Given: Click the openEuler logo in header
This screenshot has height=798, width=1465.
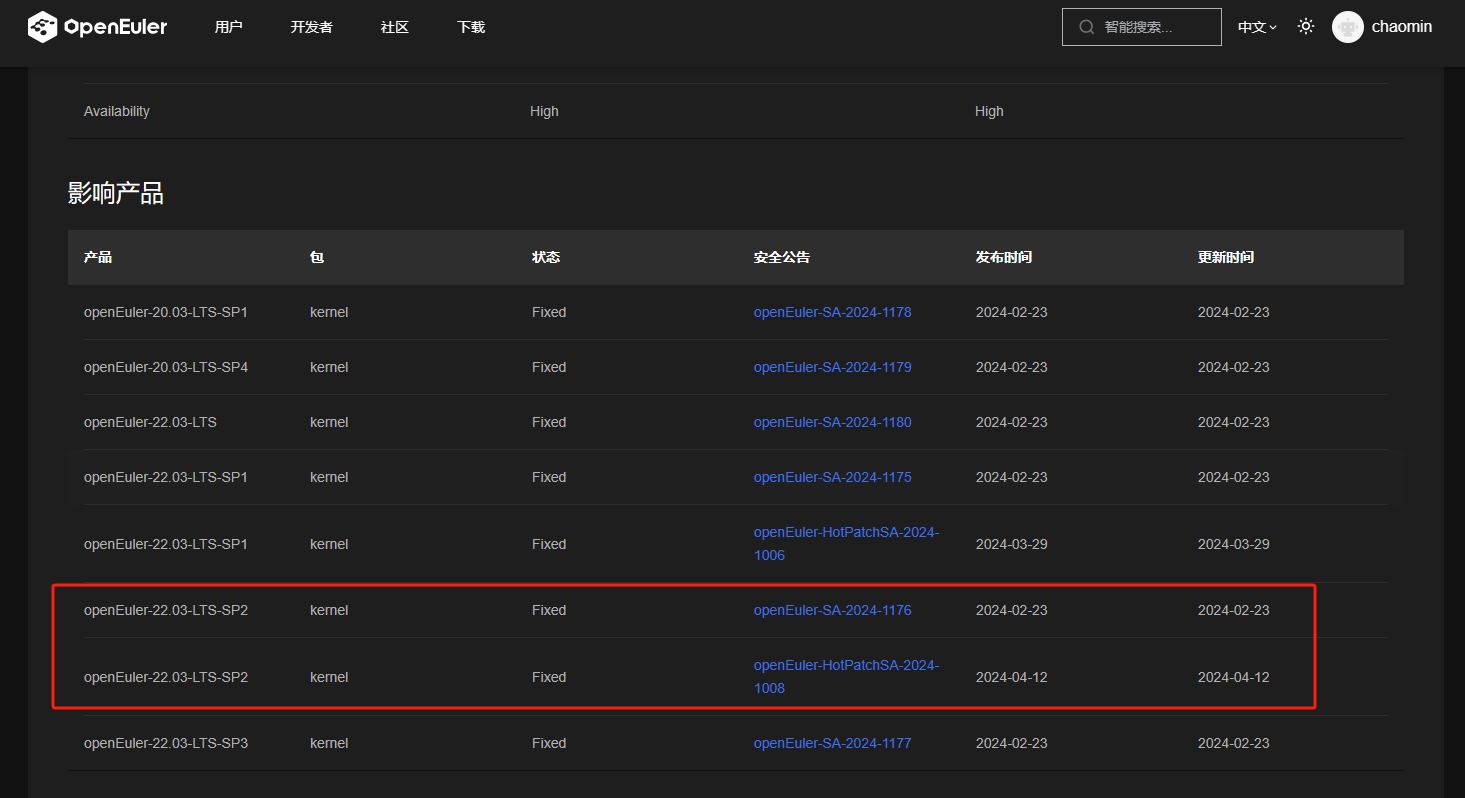Looking at the screenshot, I should point(97,27).
